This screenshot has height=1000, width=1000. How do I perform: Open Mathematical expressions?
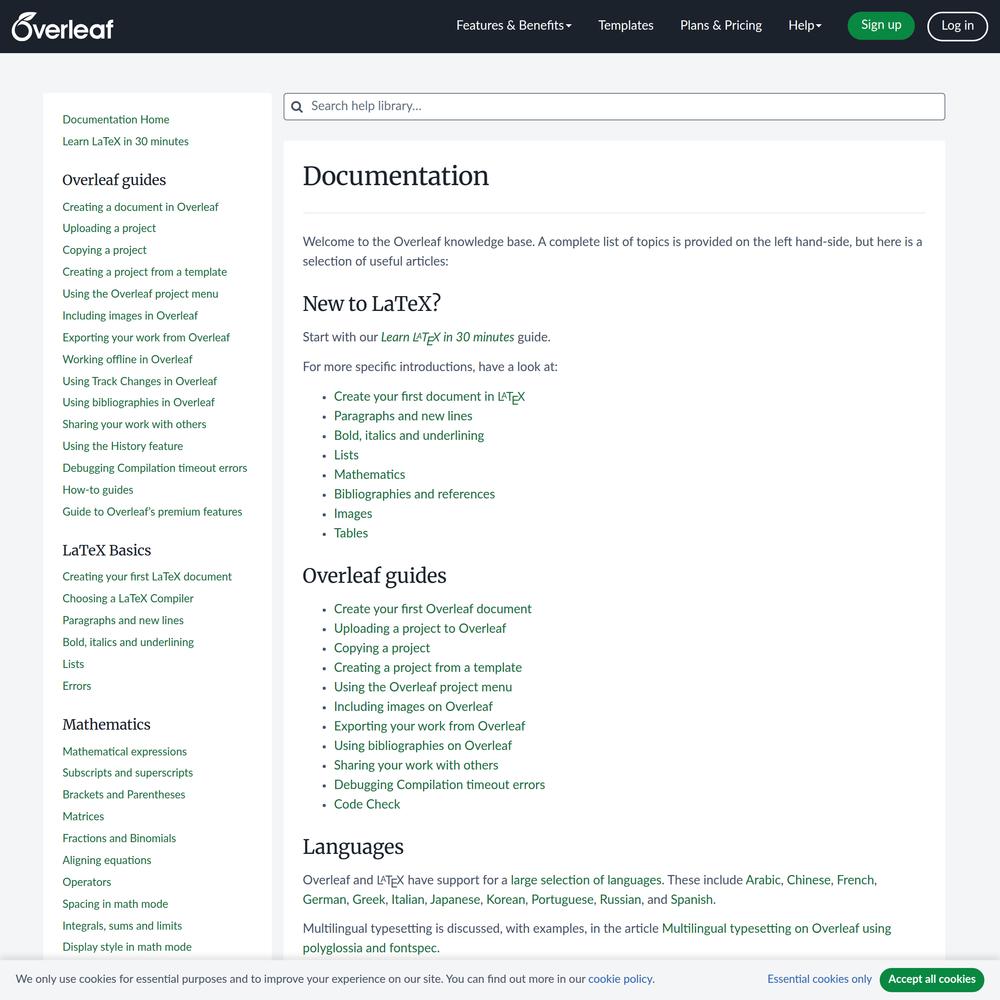(124, 751)
